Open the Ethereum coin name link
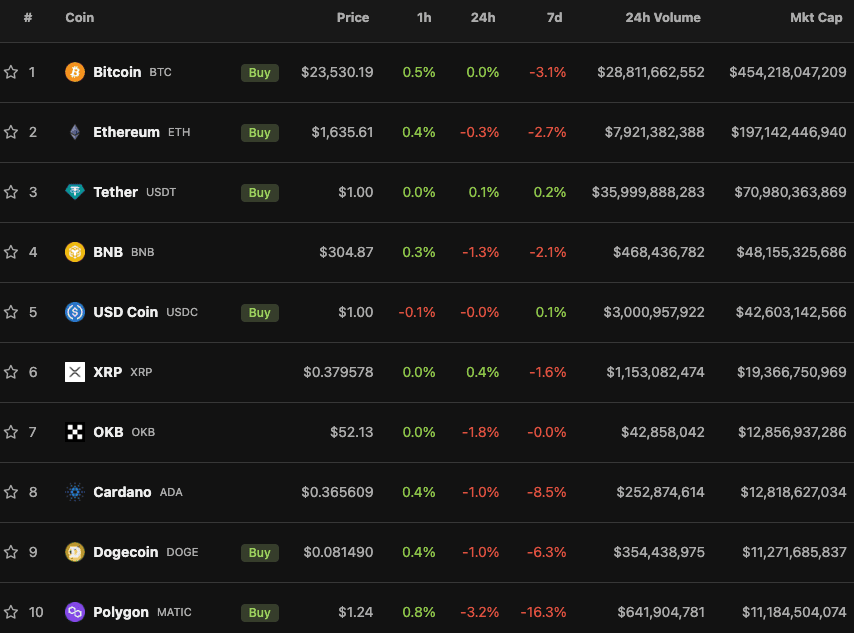This screenshot has height=633, width=854. (126, 132)
